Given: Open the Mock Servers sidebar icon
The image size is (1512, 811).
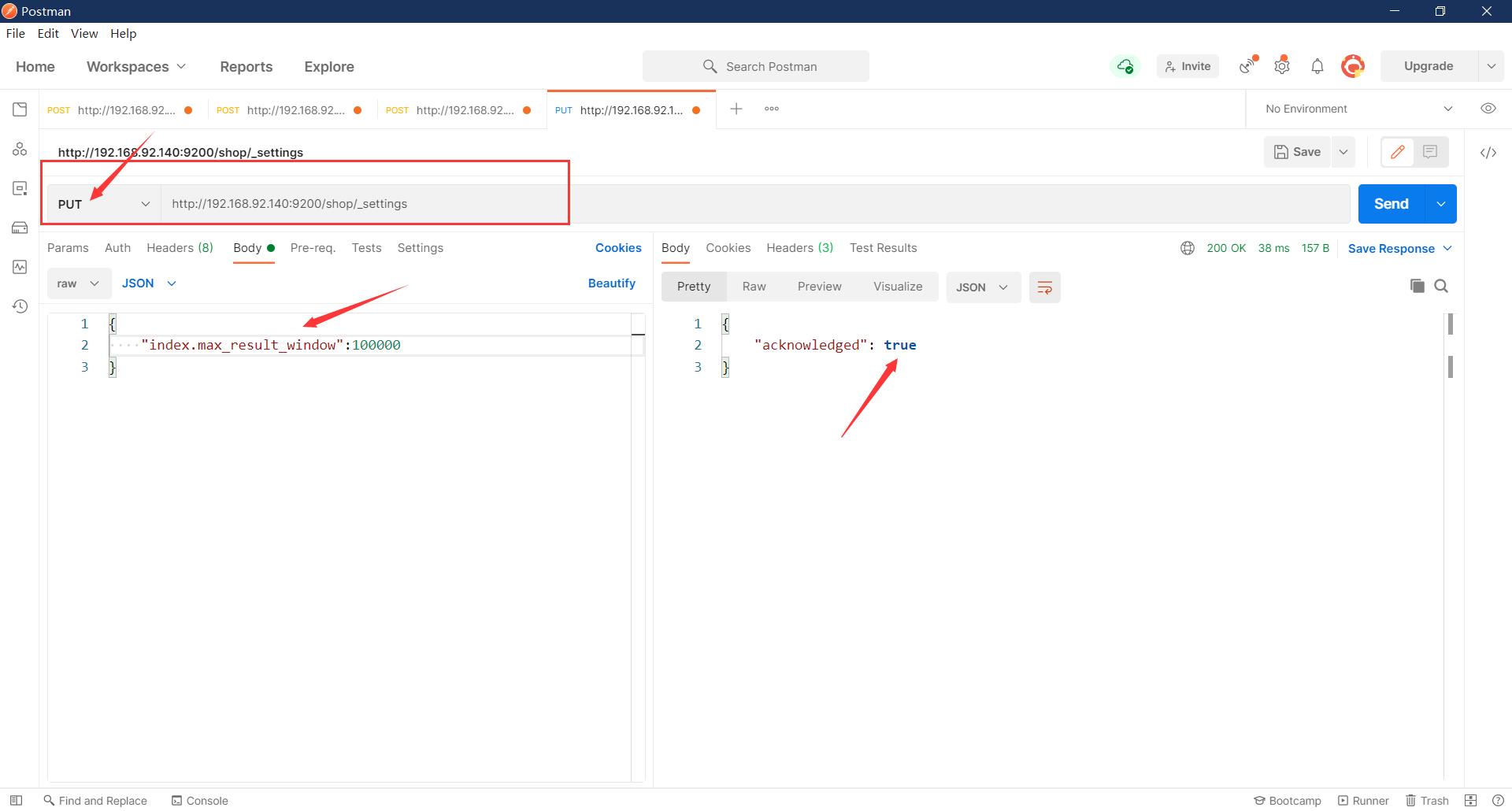Looking at the screenshot, I should click(20, 228).
